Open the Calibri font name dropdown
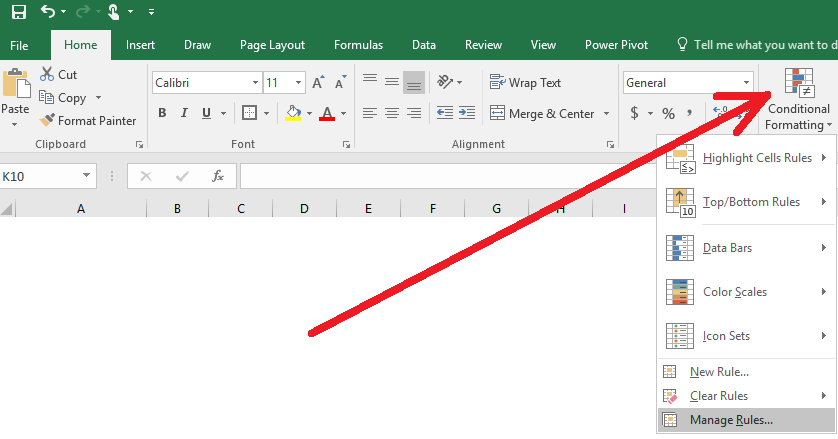Image resolution: width=838 pixels, height=439 pixels. tap(255, 83)
